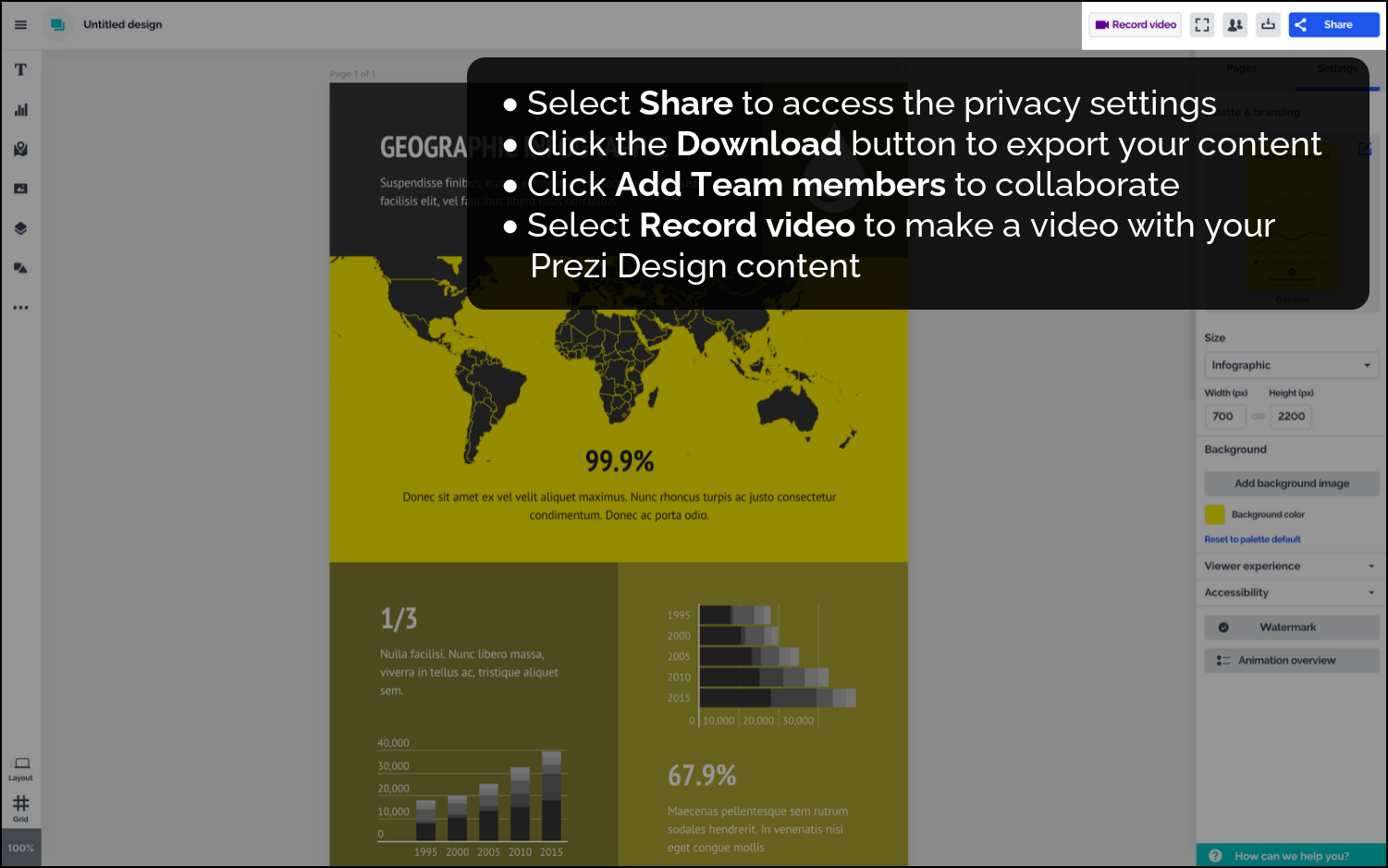
Task: Expand the Accessibility section
Action: tap(1291, 593)
